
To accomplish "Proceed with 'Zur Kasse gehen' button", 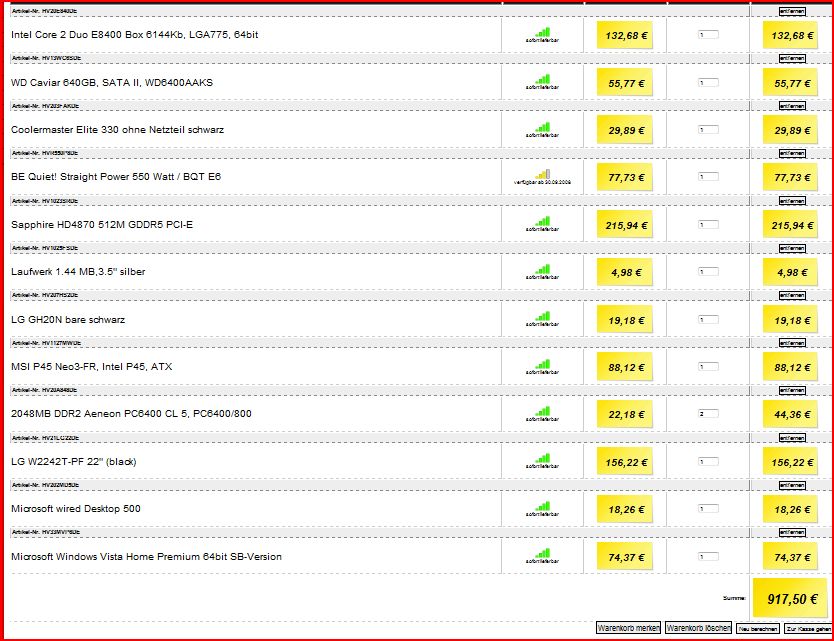I will pos(808,629).
